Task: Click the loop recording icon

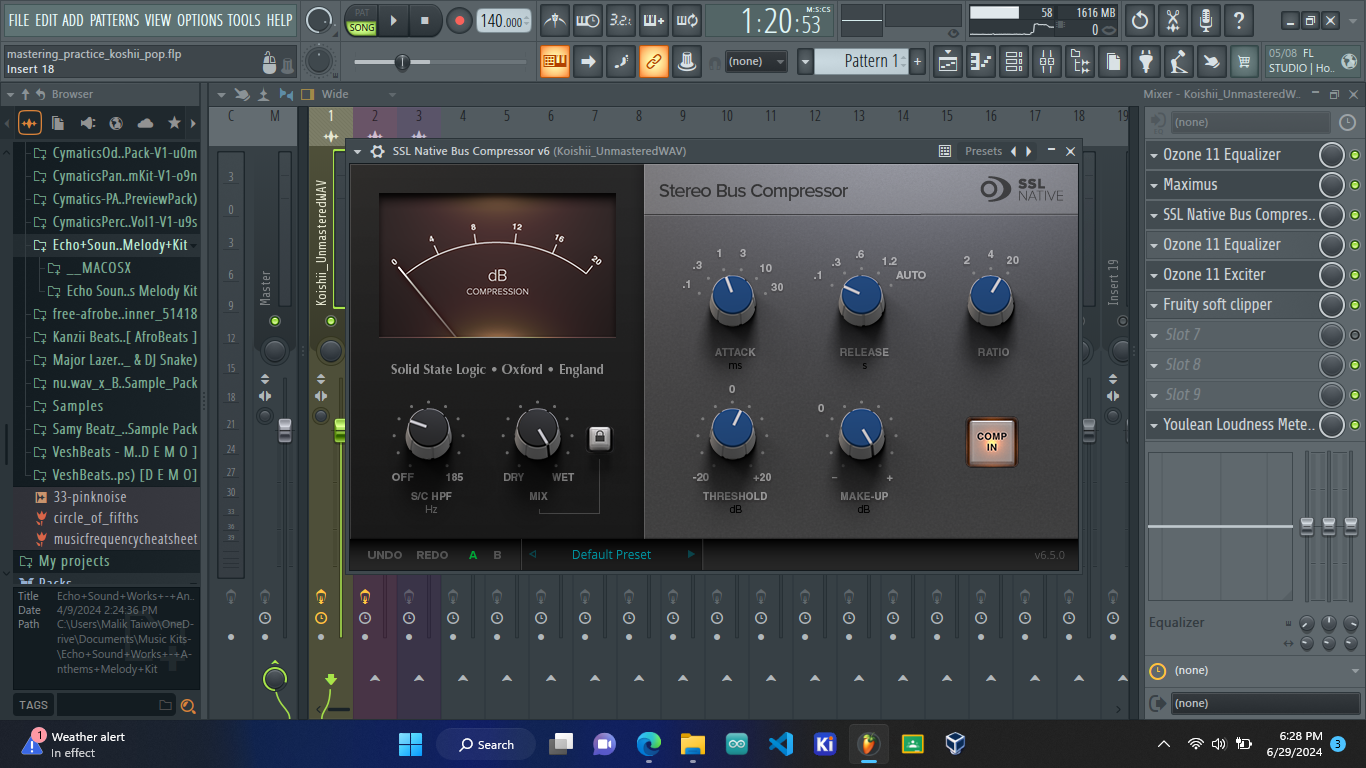Action: [x=687, y=20]
